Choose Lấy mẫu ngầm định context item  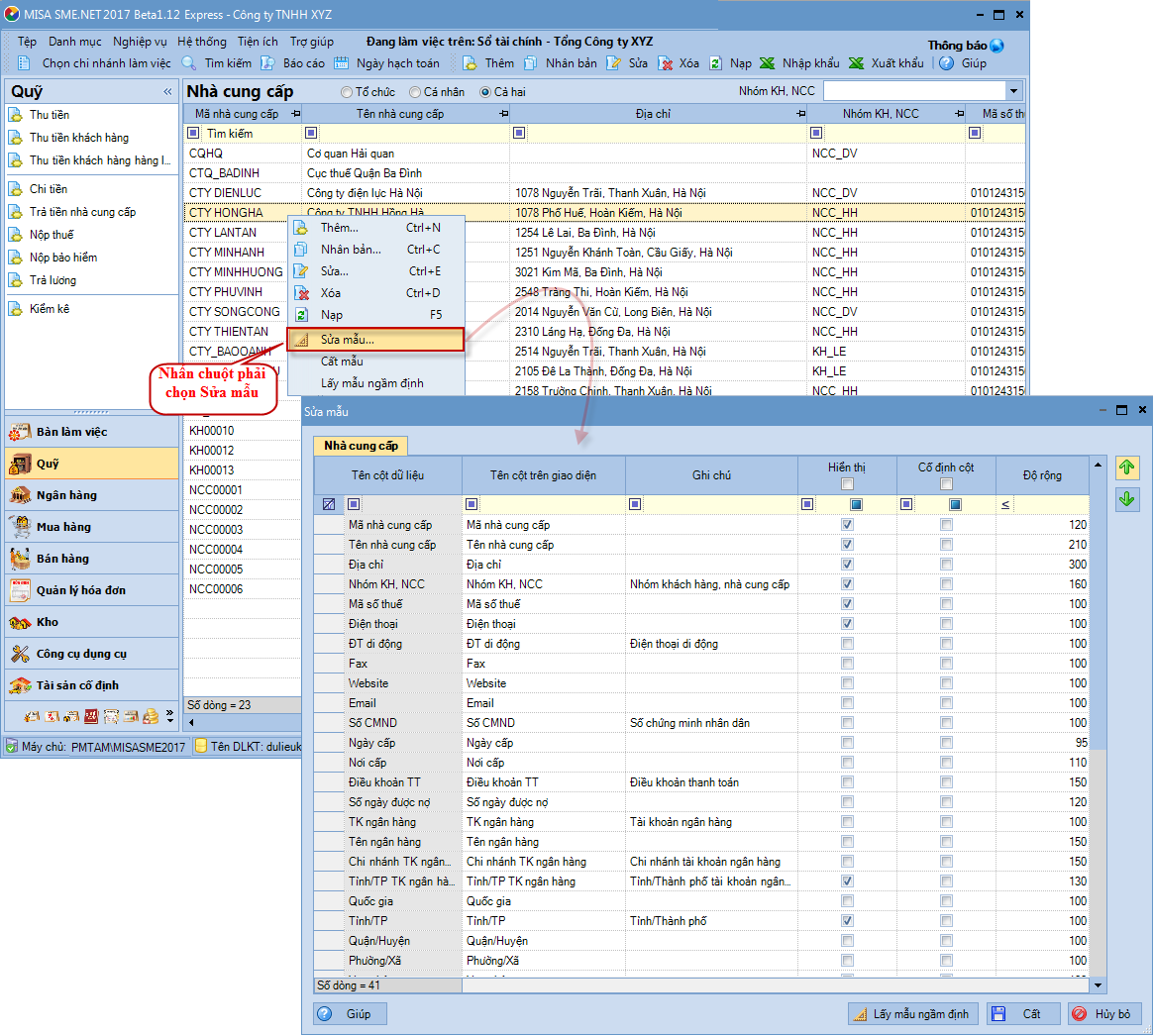[x=375, y=383]
